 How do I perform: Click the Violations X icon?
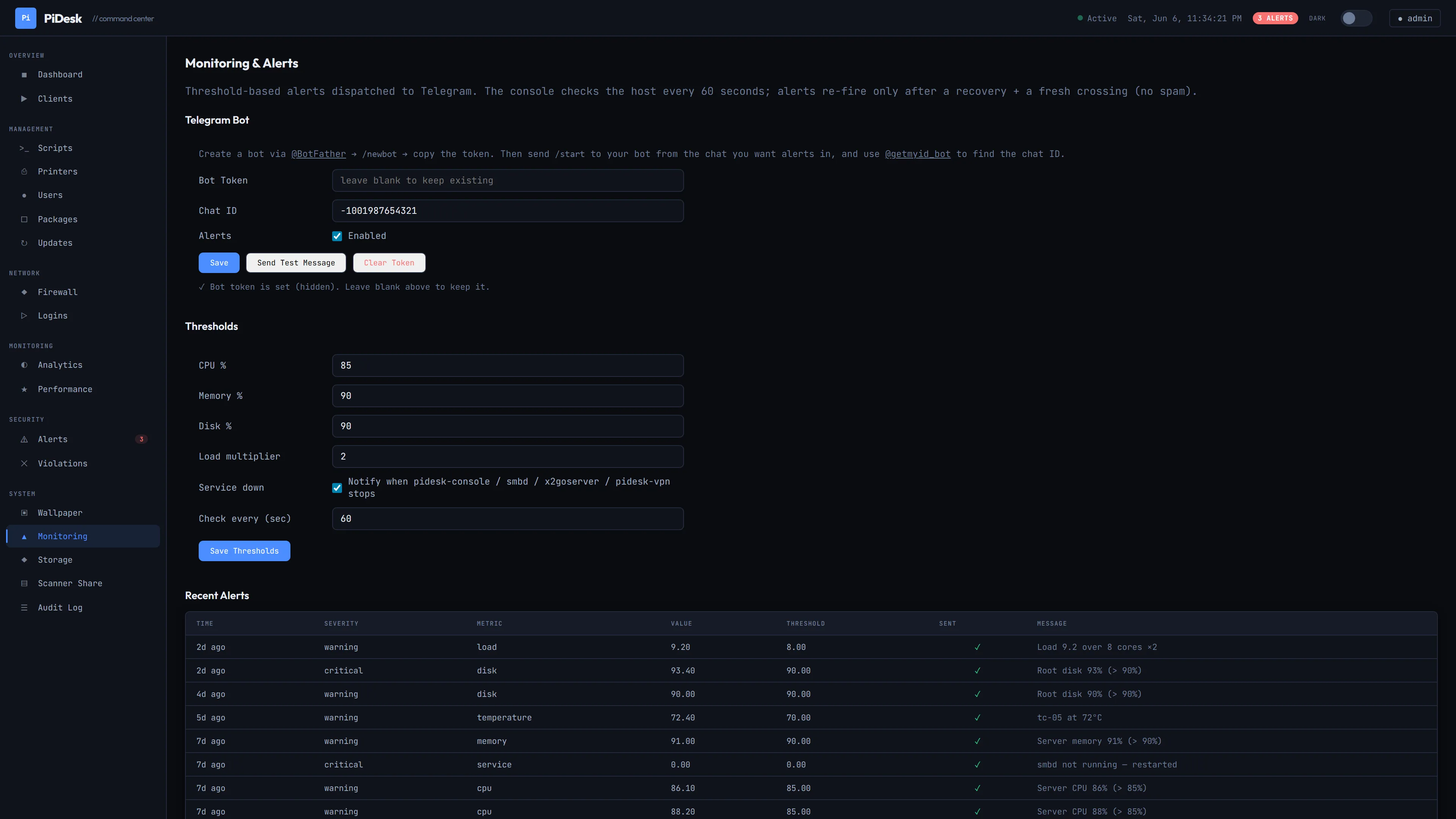point(24,463)
